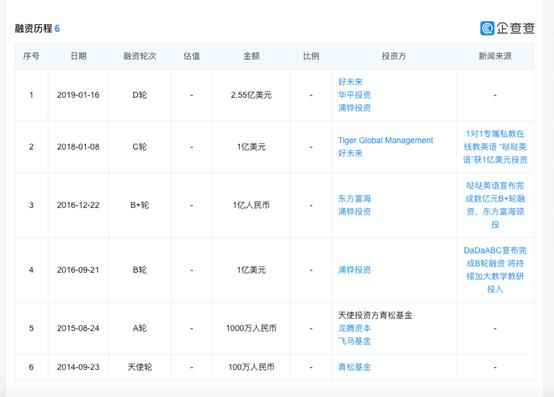Image resolution: width=554 pixels, height=397 pixels.
Task: Select the D轮 round cell
Action: point(140,95)
